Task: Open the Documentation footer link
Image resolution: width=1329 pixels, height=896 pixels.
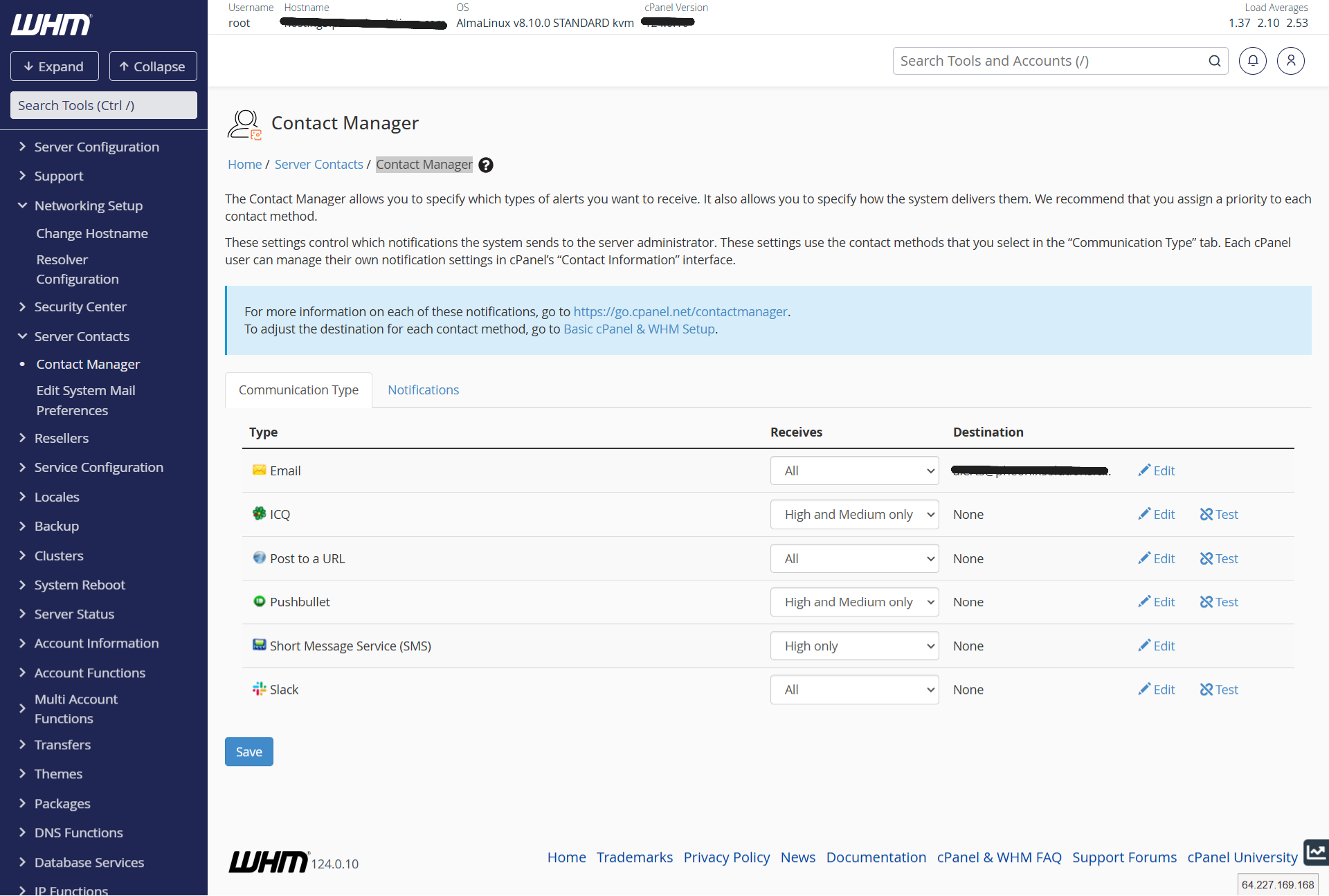Action: pyautogui.click(x=876, y=857)
